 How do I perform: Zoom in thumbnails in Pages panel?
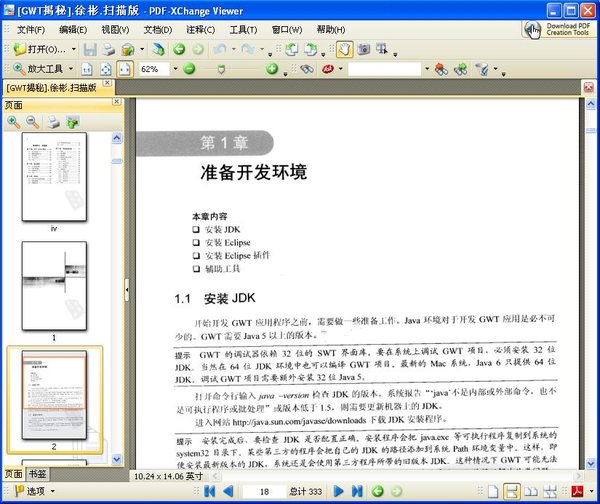pyautogui.click(x=14, y=122)
